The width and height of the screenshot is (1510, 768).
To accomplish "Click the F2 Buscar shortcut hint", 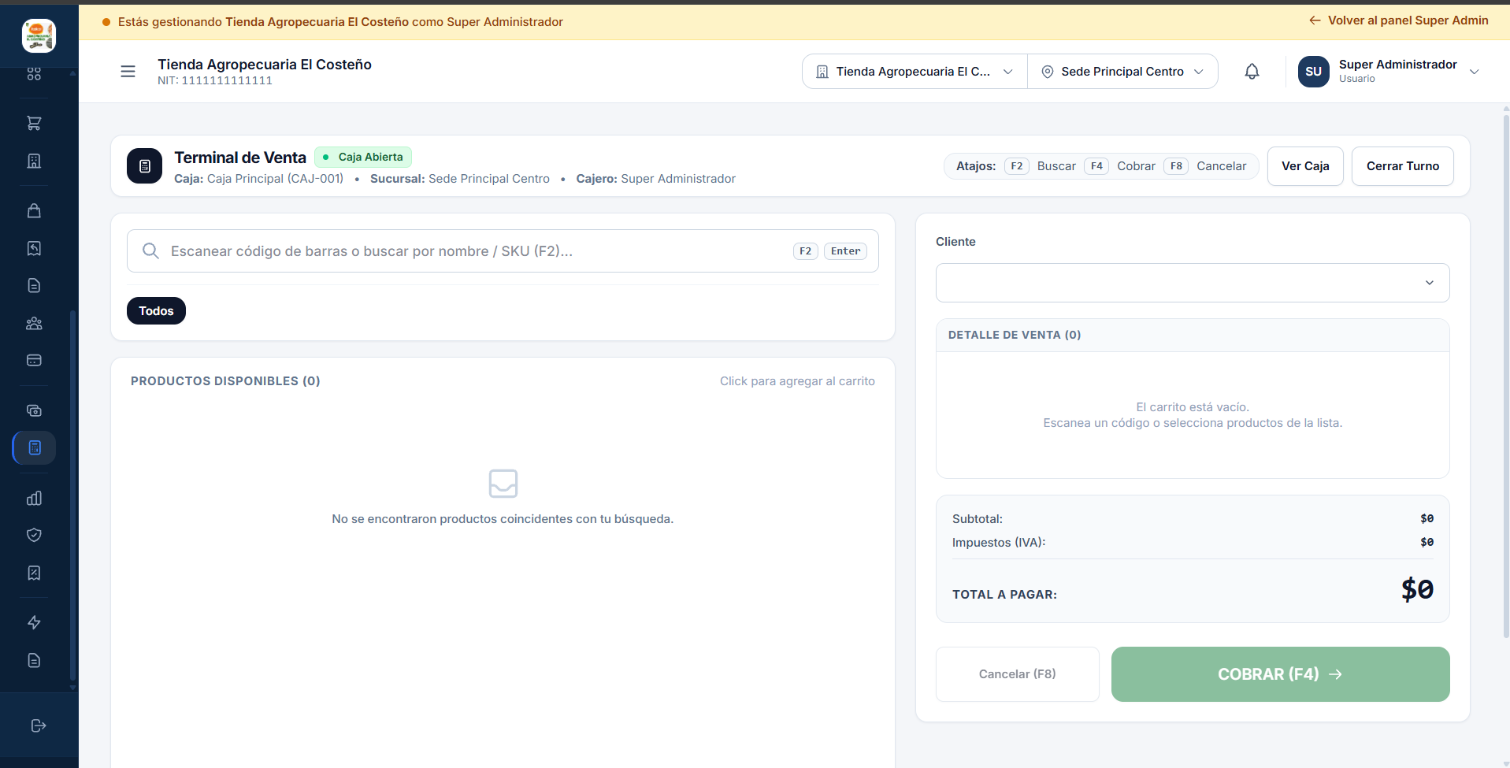I will 1040,166.
